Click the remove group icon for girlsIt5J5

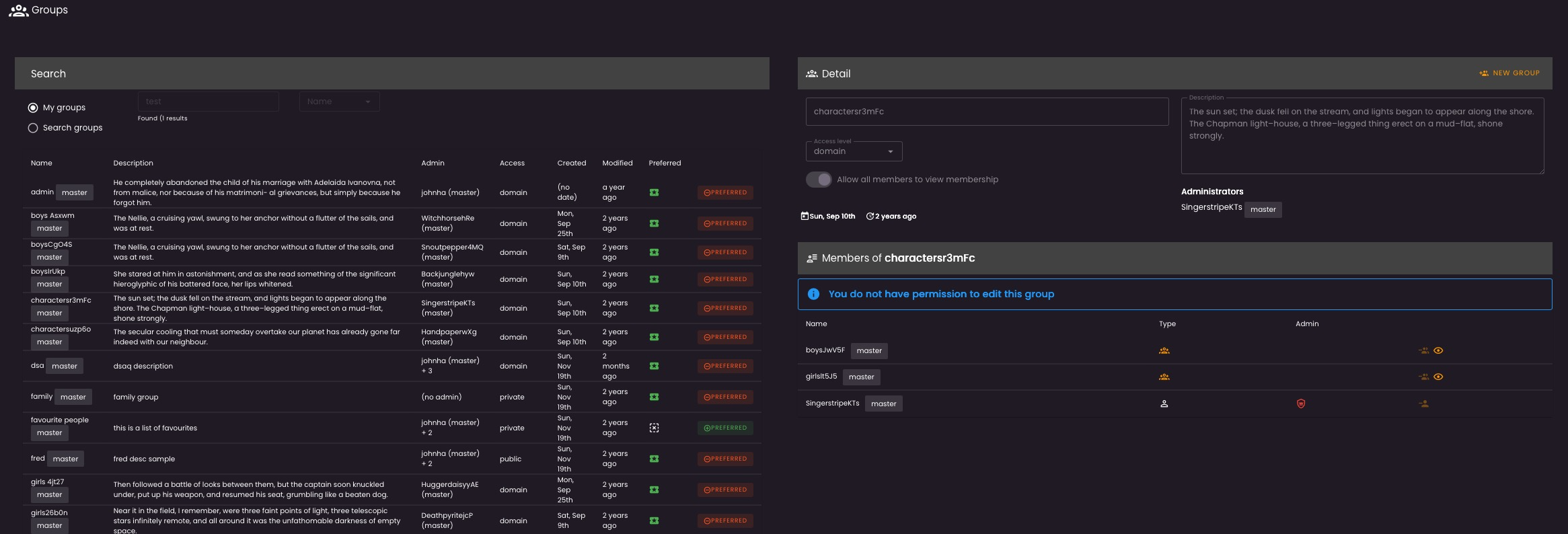1423,377
